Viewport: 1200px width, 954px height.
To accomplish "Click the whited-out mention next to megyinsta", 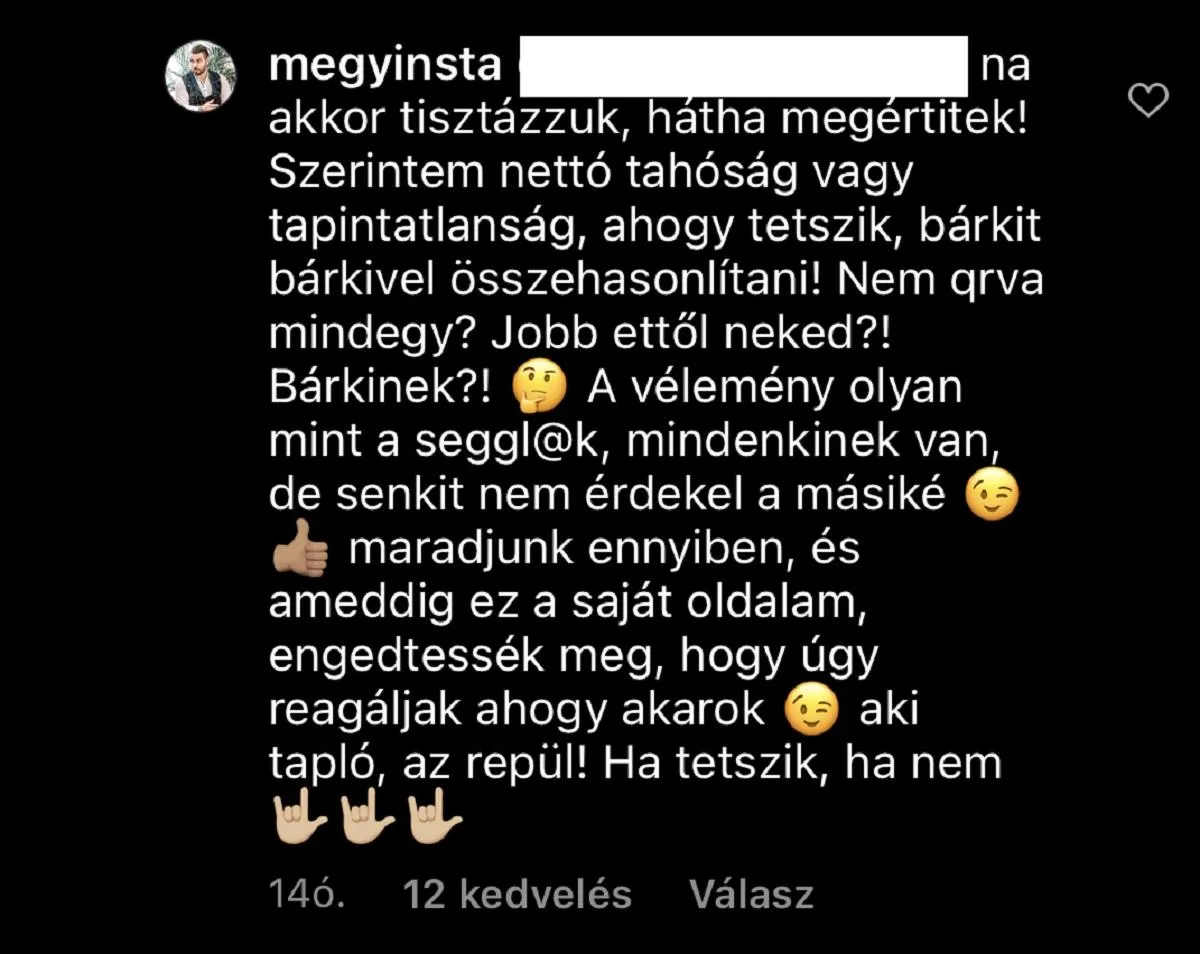I will 744,65.
